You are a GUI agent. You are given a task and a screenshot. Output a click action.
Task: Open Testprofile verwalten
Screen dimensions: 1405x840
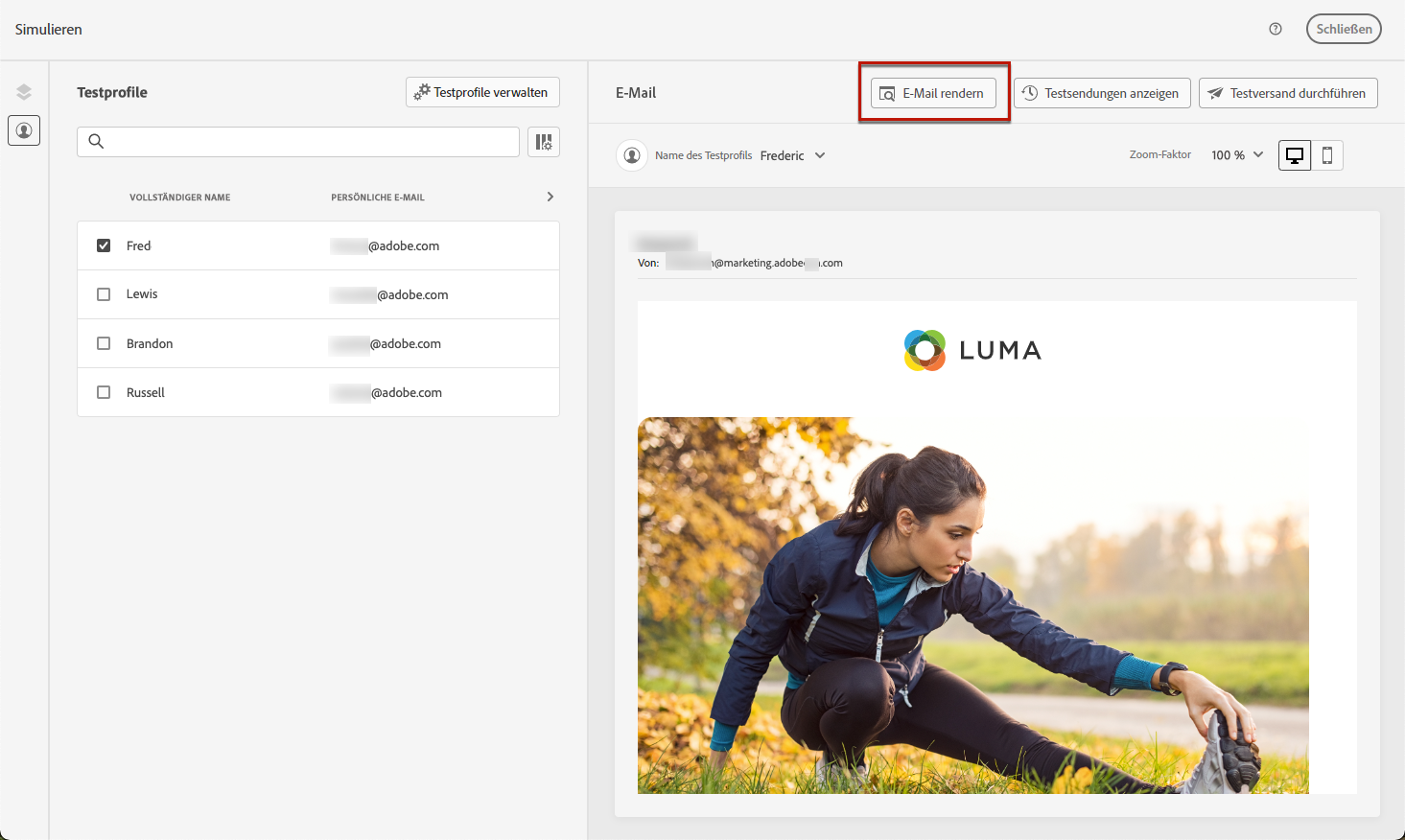[482, 92]
